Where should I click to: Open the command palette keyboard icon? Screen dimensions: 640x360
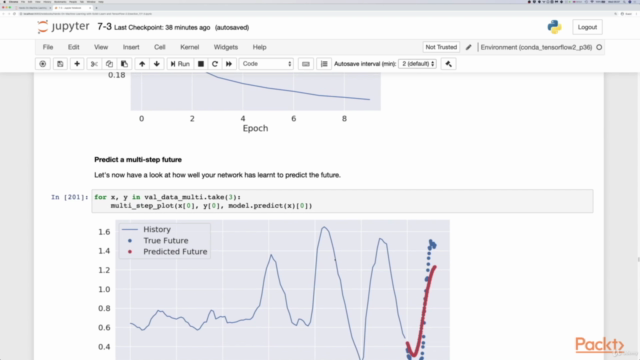[x=306, y=64]
